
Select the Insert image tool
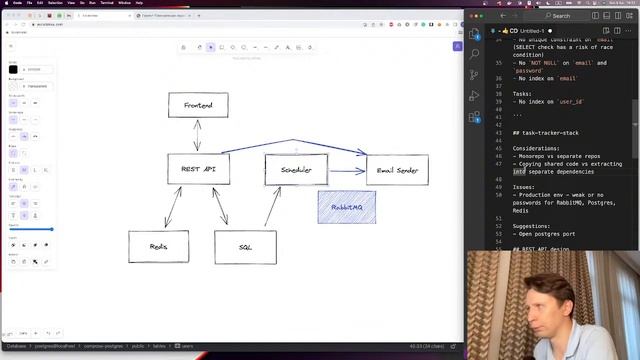[299, 47]
